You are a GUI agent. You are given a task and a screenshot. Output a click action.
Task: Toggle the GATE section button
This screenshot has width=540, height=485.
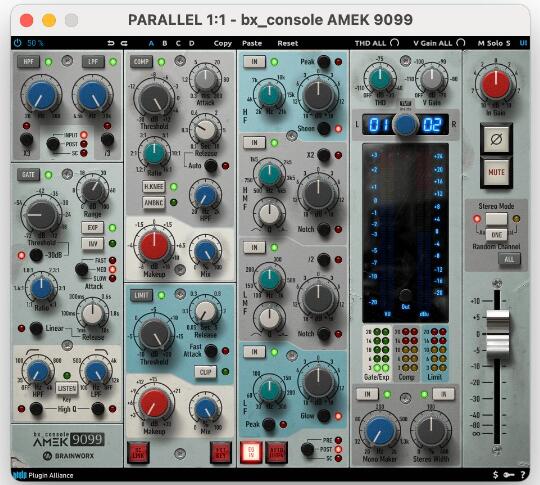coord(28,175)
